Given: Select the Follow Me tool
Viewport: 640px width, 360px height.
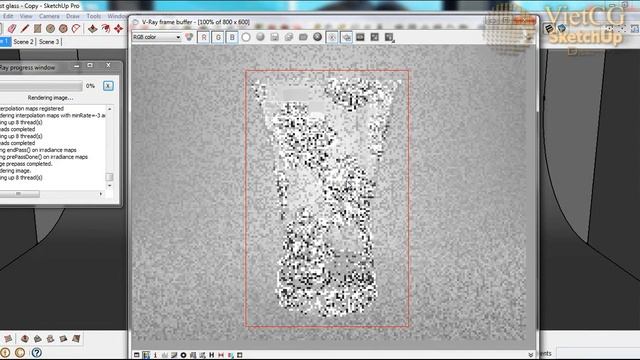Looking at the screenshot, I should pyautogui.click(x=106, y=29).
